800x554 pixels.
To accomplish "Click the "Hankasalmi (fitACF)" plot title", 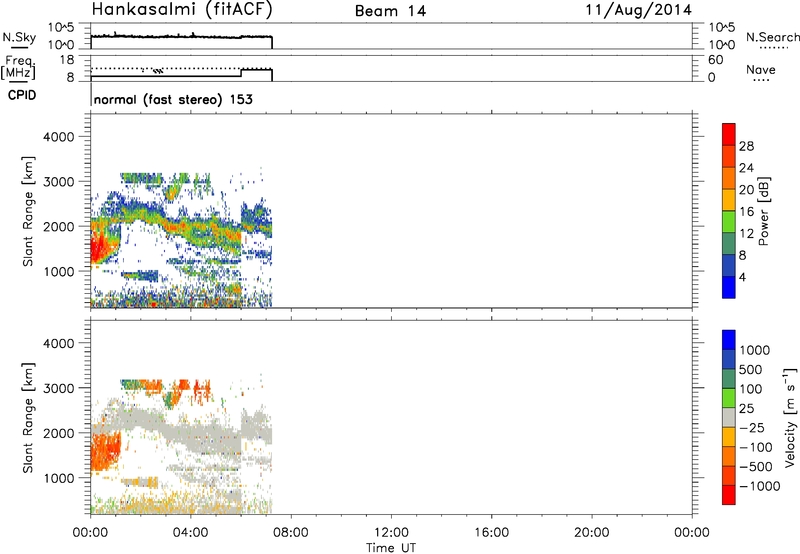I will click(182, 10).
